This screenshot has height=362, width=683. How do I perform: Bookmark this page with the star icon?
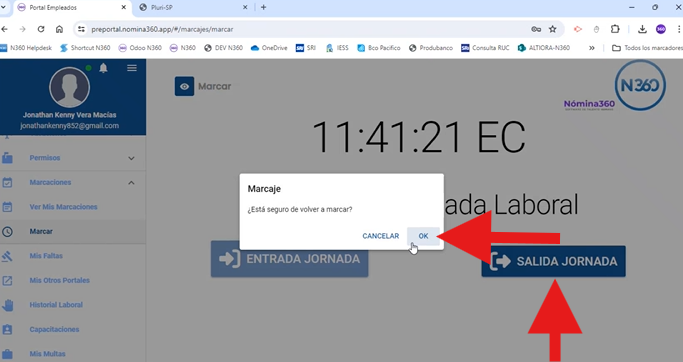(x=553, y=29)
